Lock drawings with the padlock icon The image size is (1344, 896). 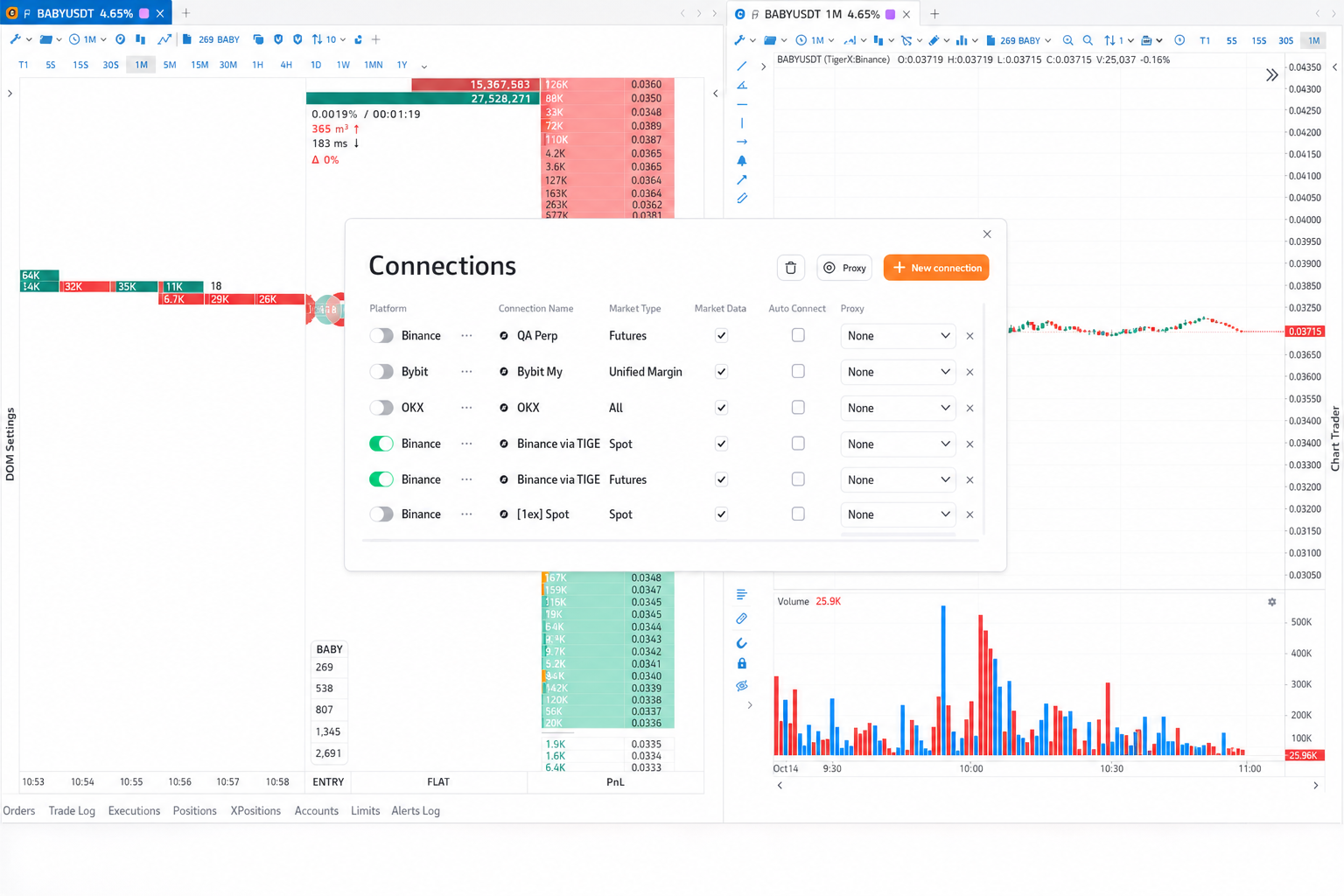[x=742, y=664]
